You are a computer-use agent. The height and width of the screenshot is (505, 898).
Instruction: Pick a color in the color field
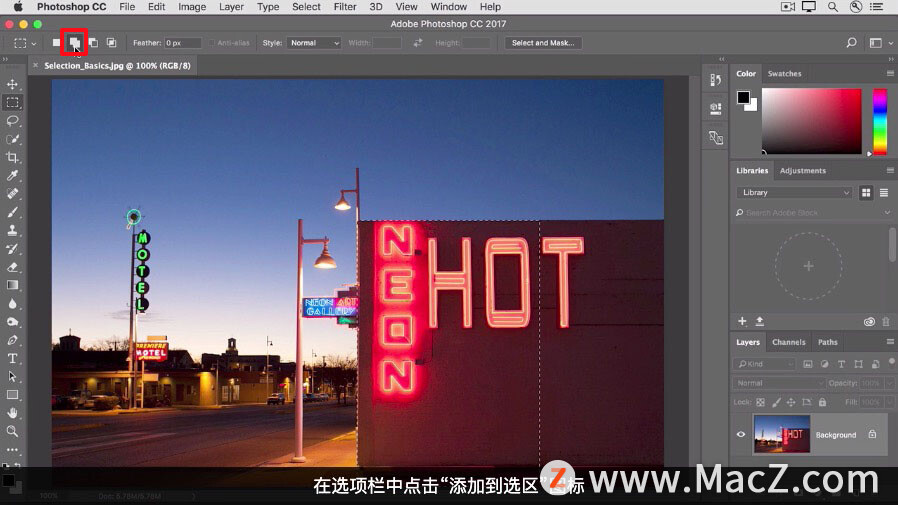click(812, 121)
